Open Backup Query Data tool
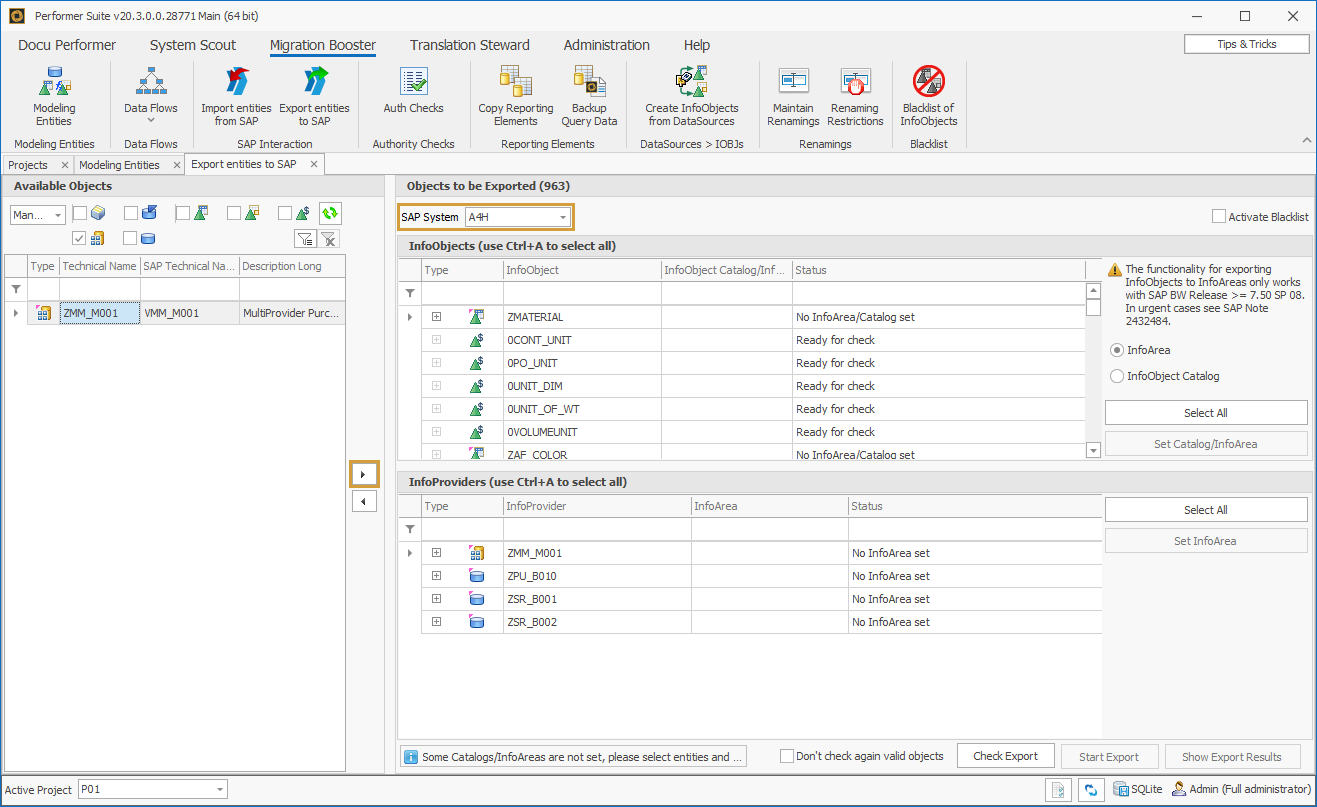 pyautogui.click(x=589, y=95)
